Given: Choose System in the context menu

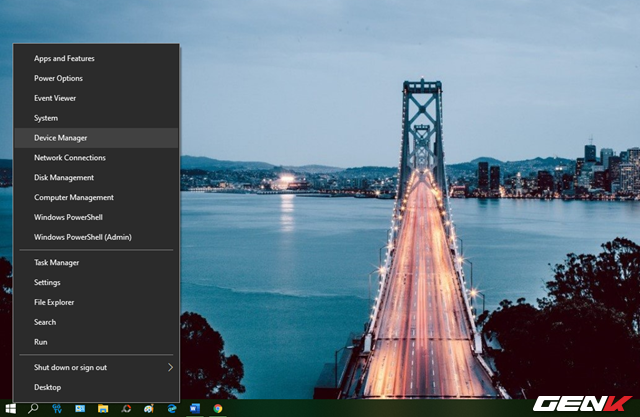Looking at the screenshot, I should point(46,118).
